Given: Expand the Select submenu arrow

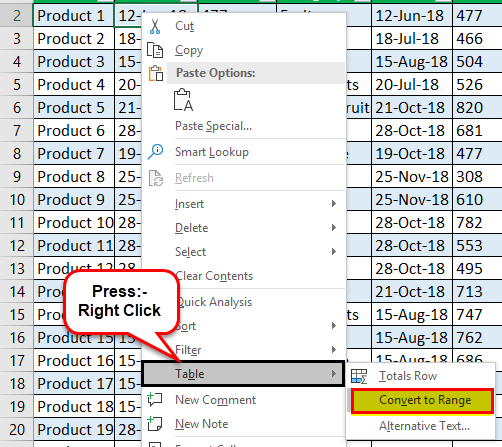Looking at the screenshot, I should [334, 252].
